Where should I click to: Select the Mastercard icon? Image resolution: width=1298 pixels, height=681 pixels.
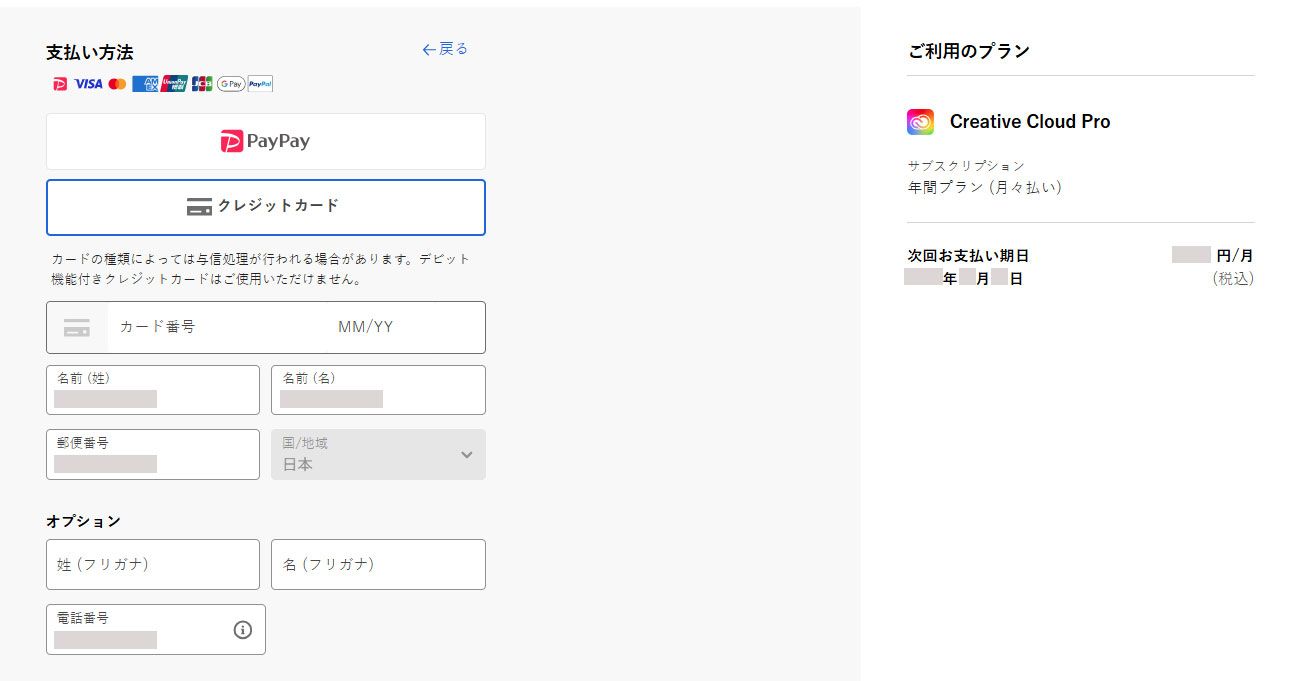click(x=118, y=84)
